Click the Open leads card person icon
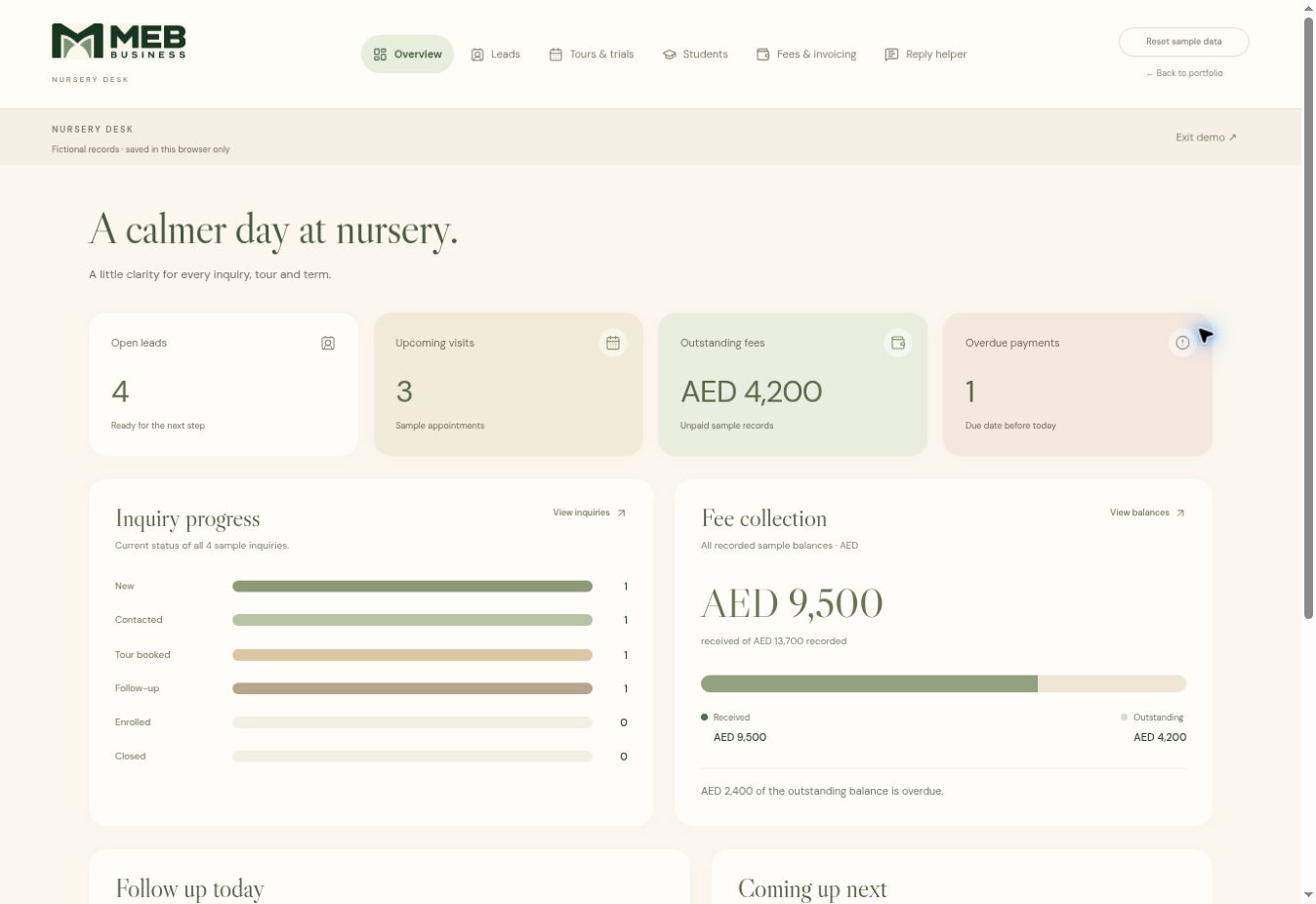The width and height of the screenshot is (1316, 904). click(328, 344)
